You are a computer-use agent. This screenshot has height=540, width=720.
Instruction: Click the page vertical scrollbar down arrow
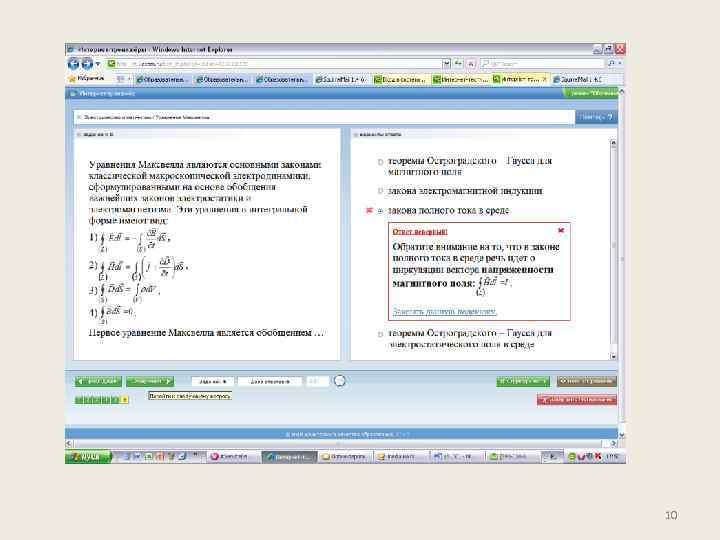(622, 434)
